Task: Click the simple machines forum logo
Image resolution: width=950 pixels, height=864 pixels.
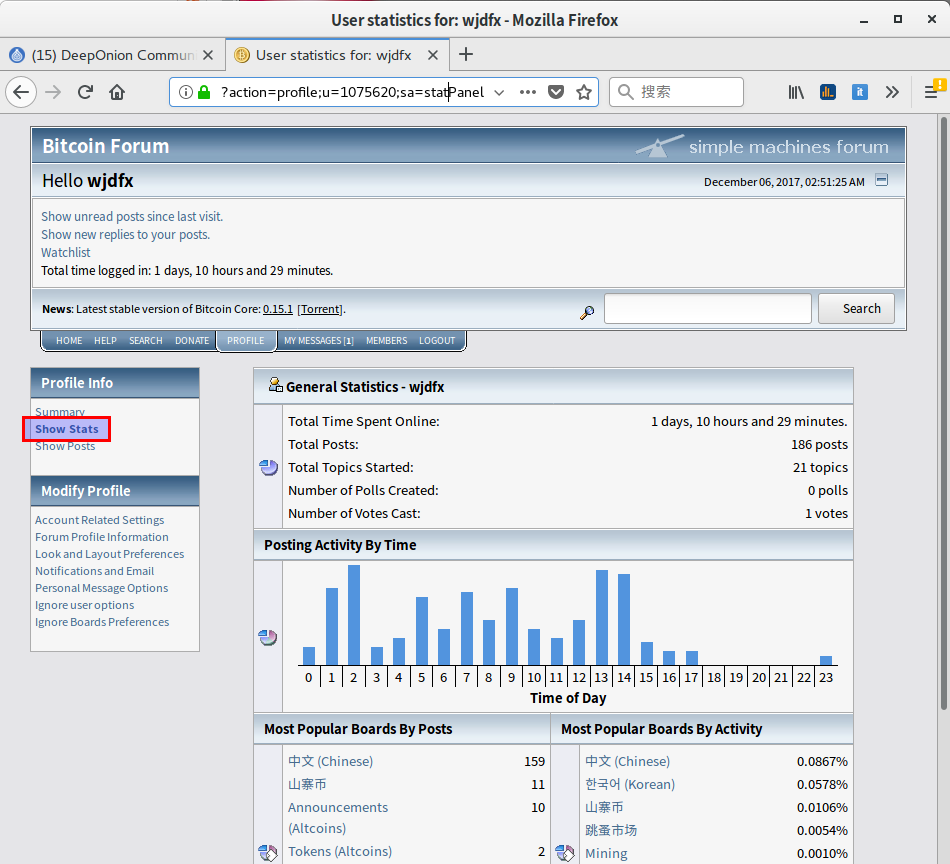Action: coord(762,146)
